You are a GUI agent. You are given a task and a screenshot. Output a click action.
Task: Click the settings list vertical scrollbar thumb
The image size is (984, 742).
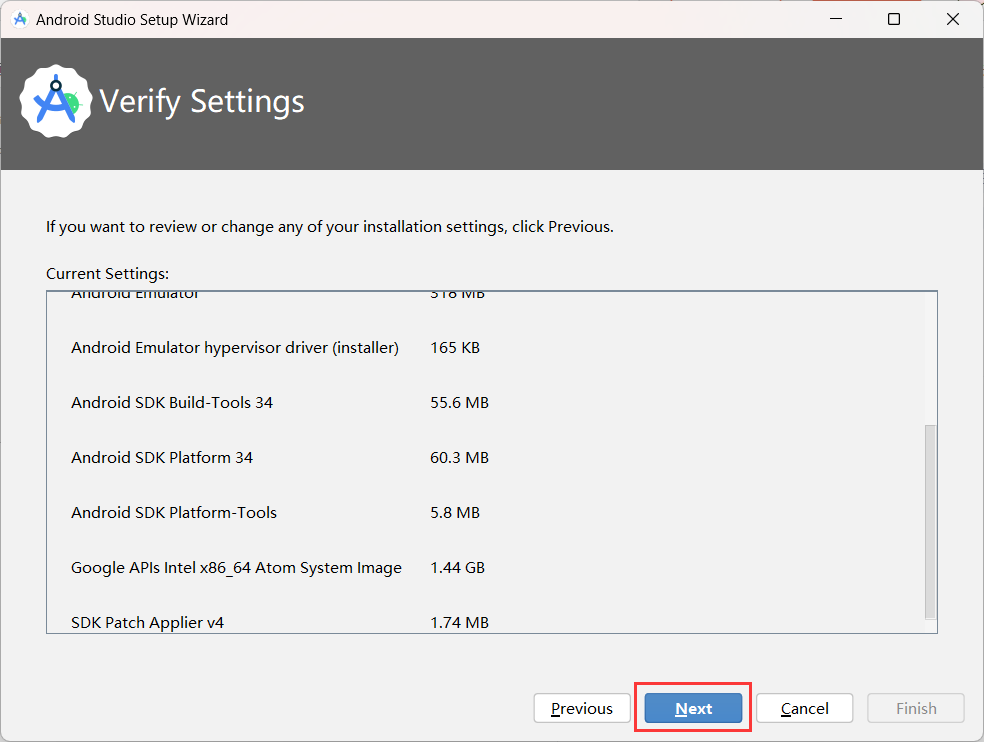click(930, 522)
